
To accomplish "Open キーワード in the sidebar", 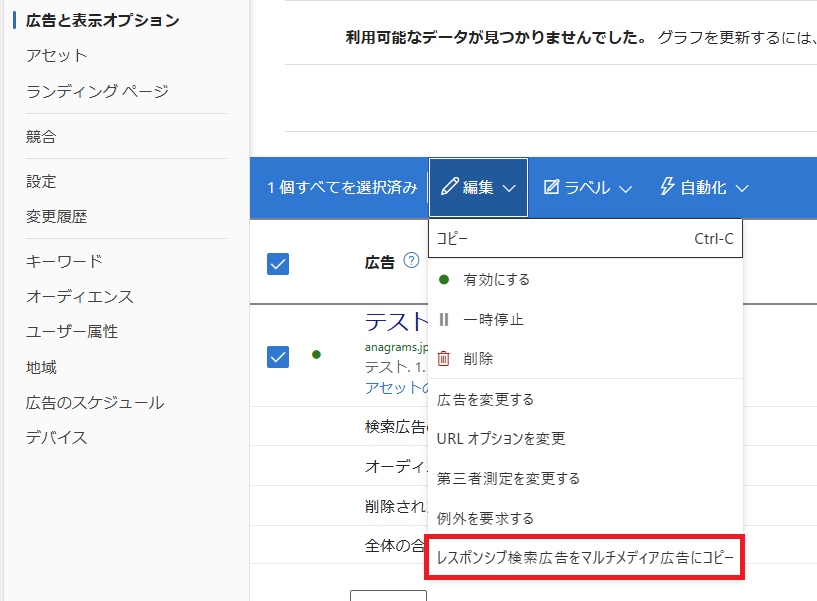I will pyautogui.click(x=64, y=262).
